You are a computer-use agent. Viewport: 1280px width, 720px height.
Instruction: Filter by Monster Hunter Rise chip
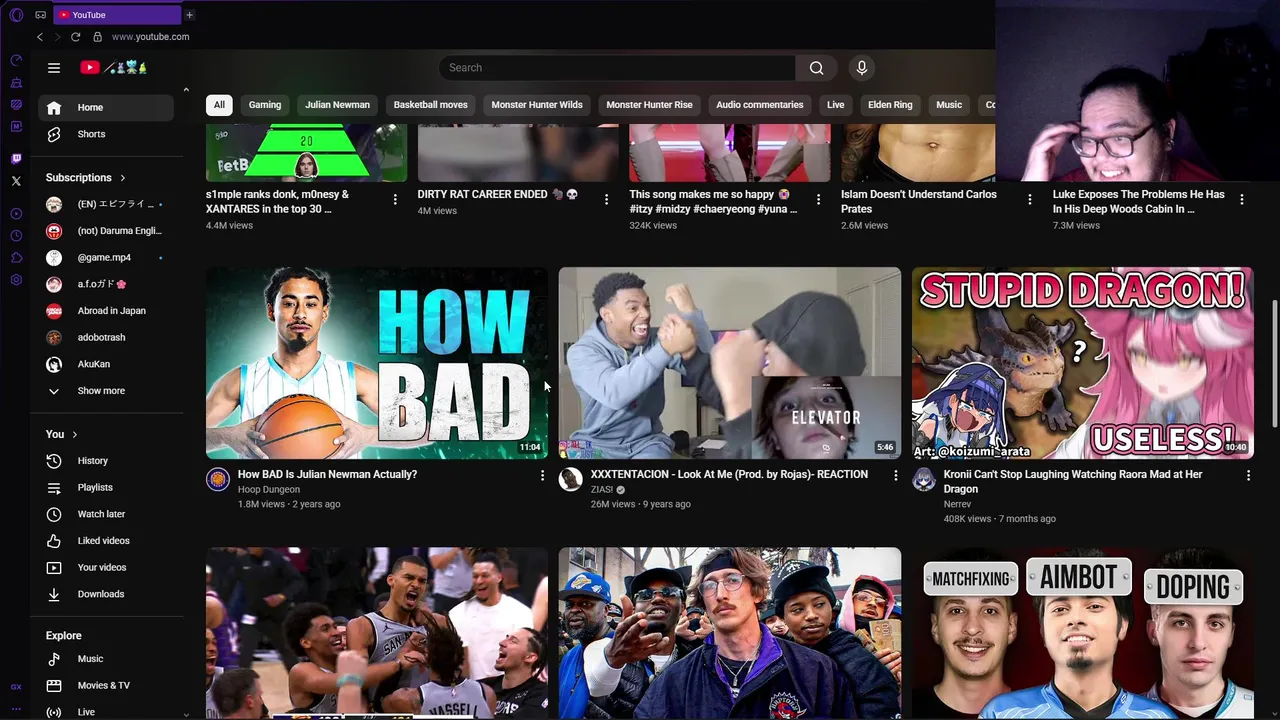click(649, 105)
